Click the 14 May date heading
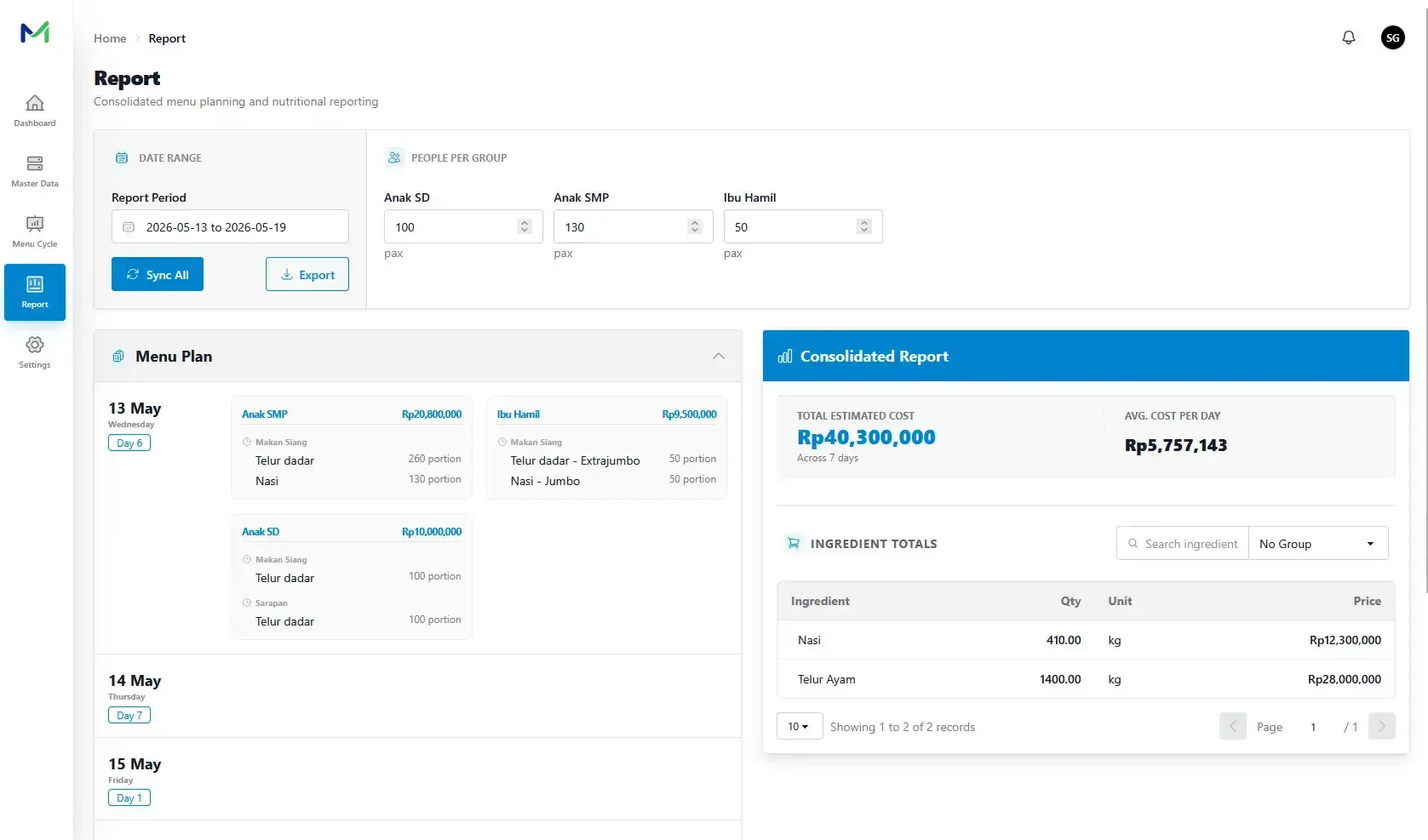Viewport: 1428px width, 840px height. [x=135, y=681]
